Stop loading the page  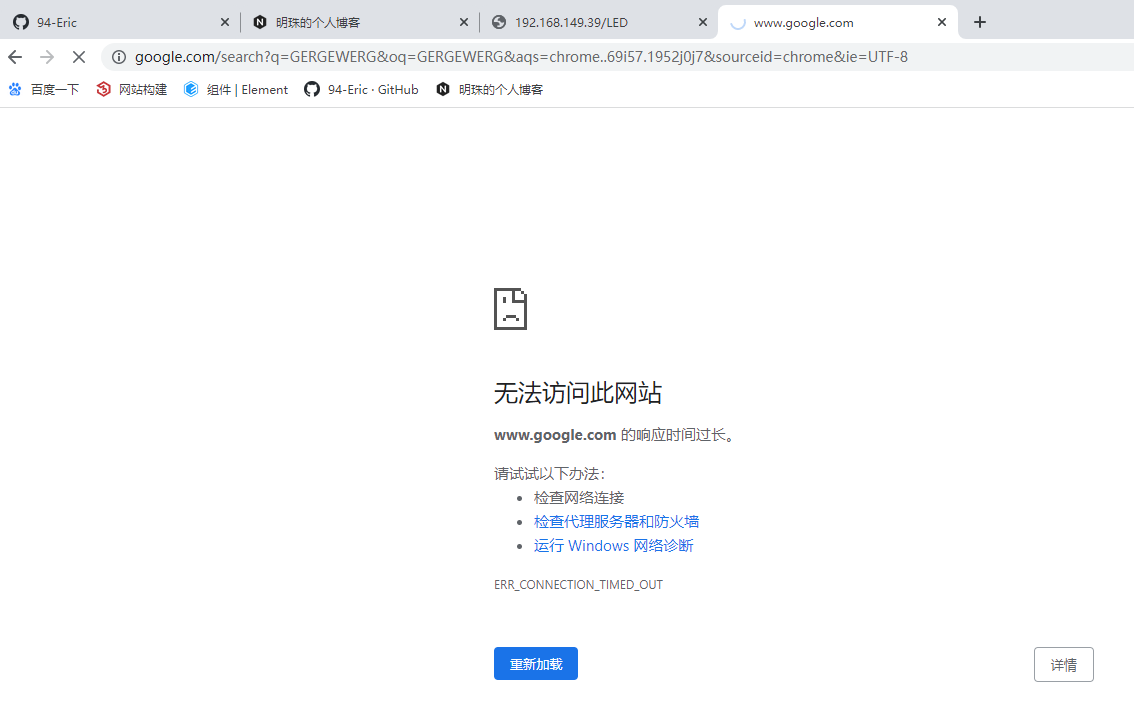79,57
